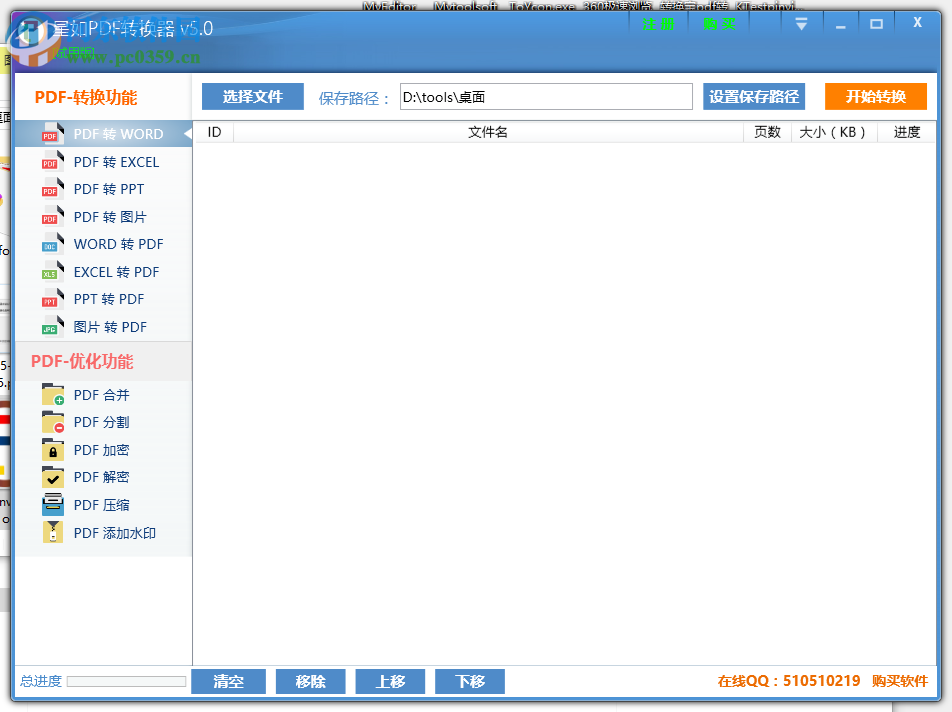Screen dimensions: 952x712
Task: Click the PDF-转换功能 section header
Action: click(86, 97)
